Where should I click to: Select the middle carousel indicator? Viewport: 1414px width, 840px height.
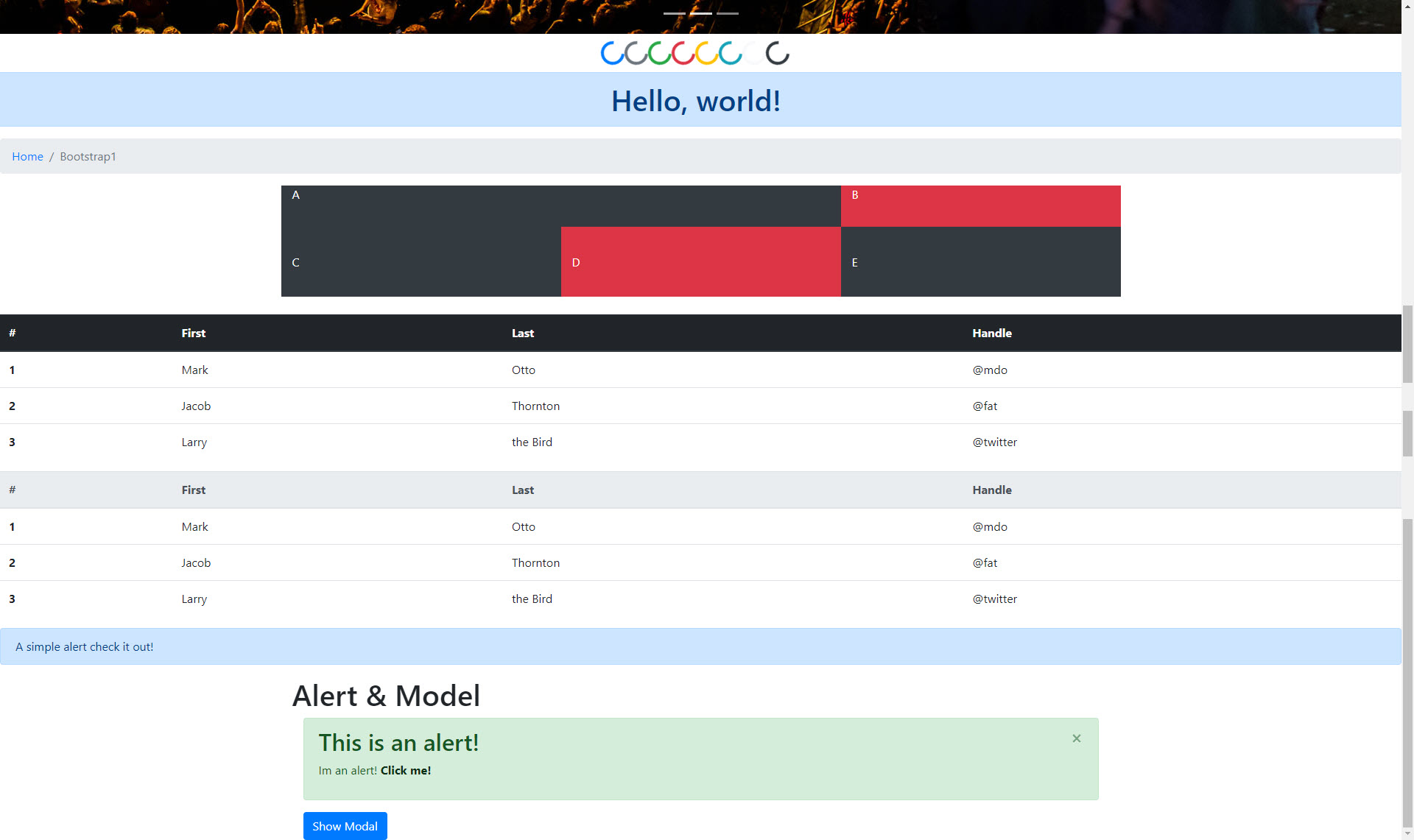point(700,13)
